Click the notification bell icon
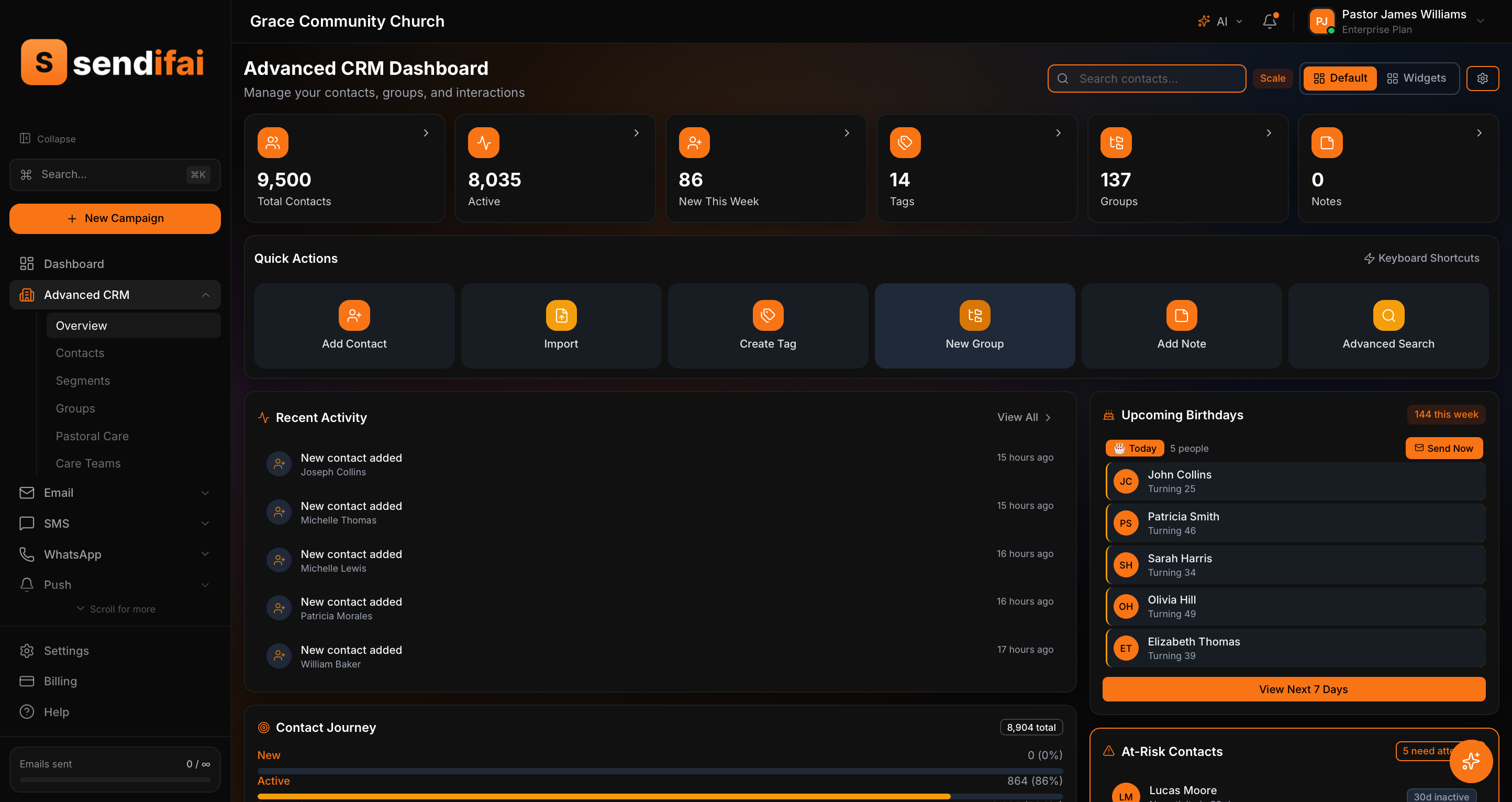 (1269, 21)
